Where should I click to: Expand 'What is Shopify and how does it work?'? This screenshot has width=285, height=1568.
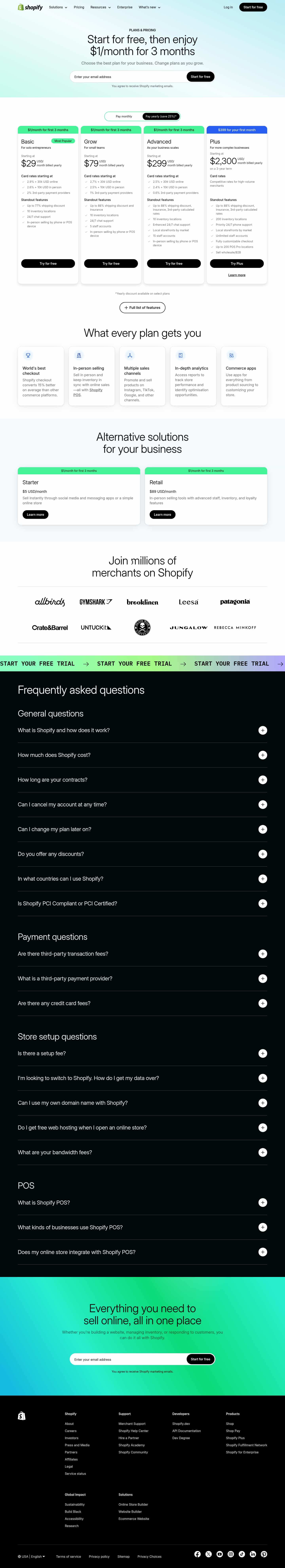(142, 730)
